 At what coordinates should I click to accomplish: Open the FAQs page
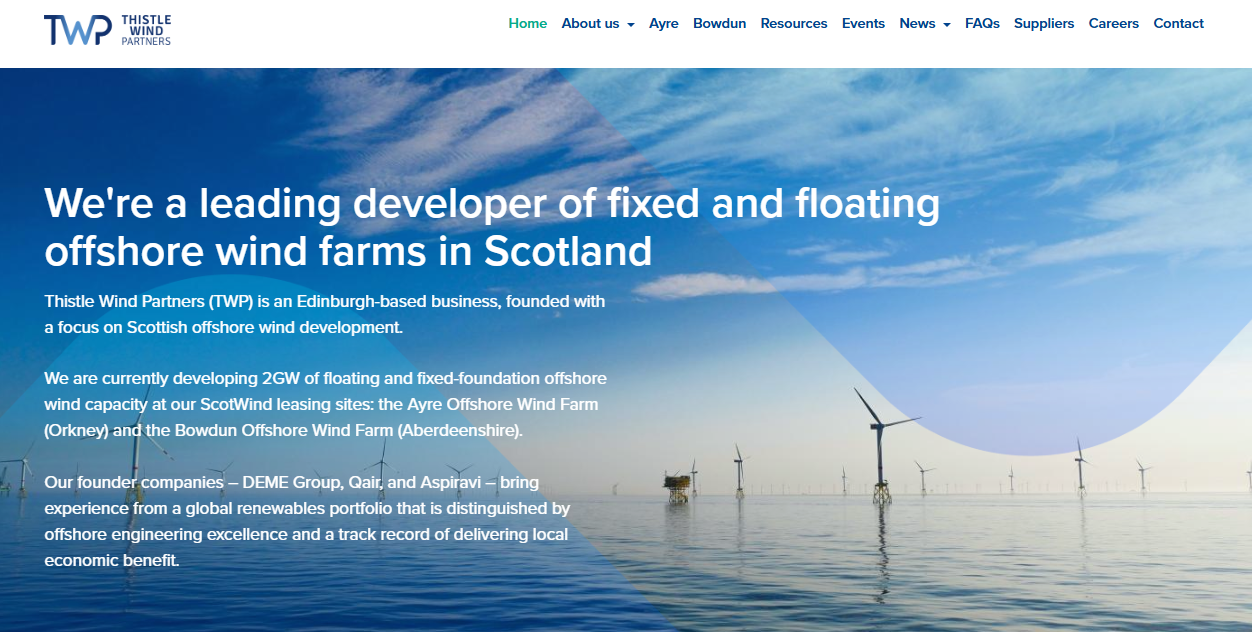tap(982, 23)
